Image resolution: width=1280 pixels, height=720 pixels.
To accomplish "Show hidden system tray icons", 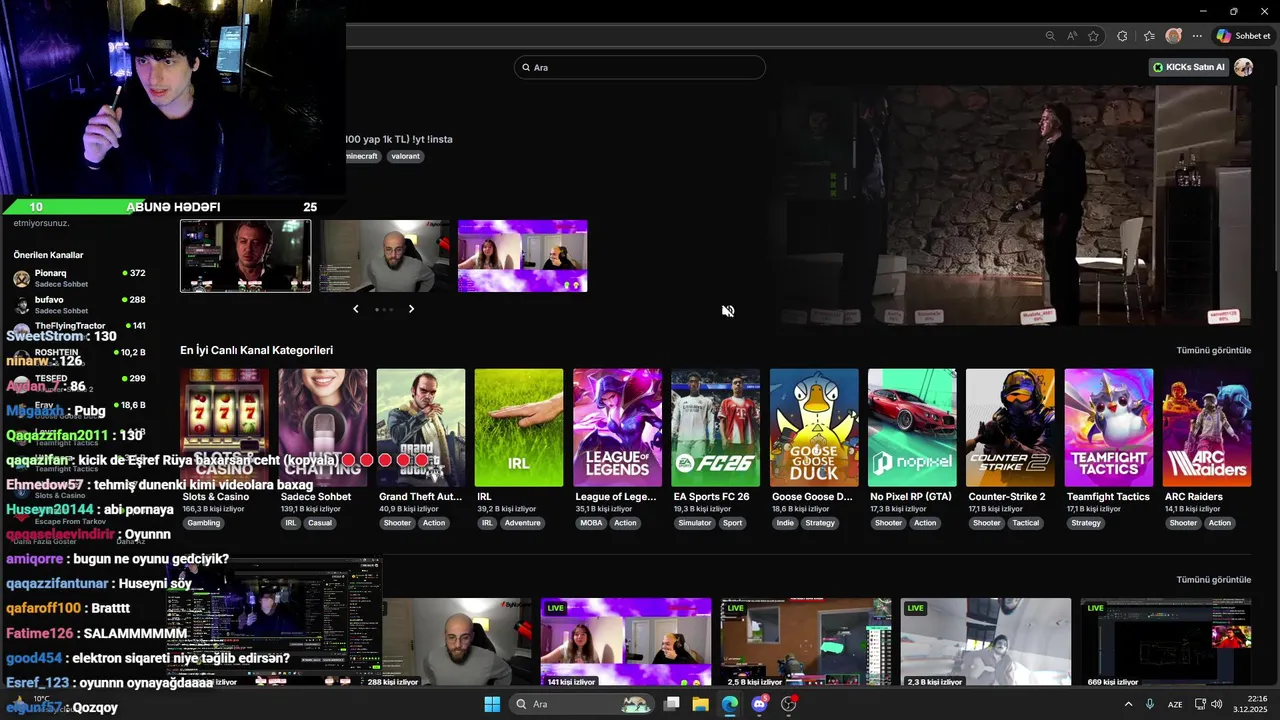I will (1128, 704).
